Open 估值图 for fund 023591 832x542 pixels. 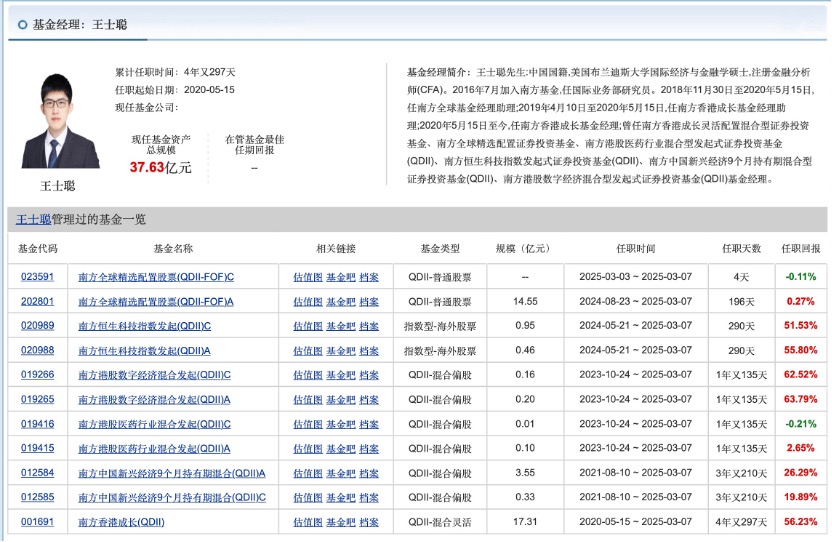(x=308, y=277)
